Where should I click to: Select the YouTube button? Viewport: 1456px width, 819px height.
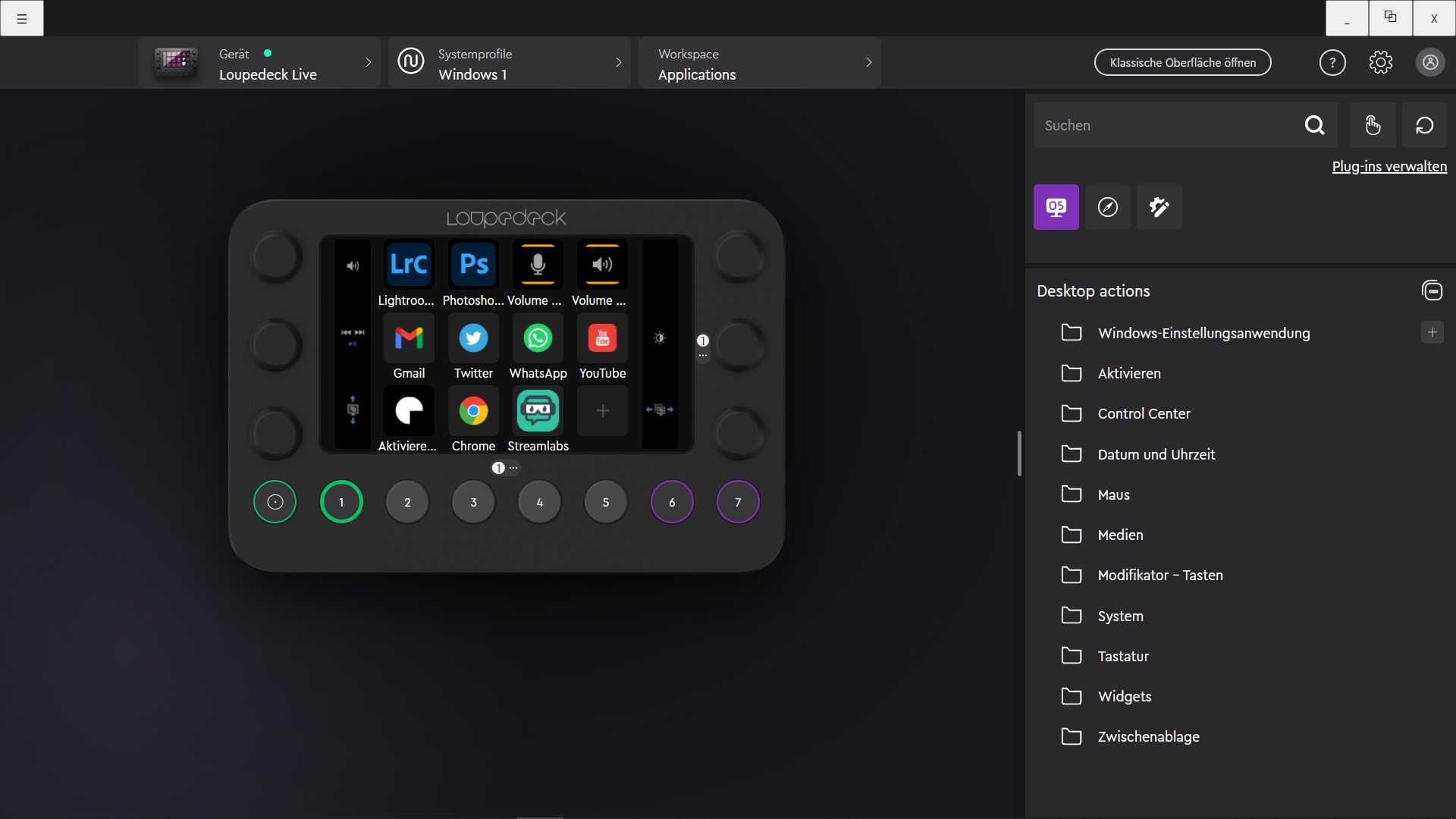point(602,337)
